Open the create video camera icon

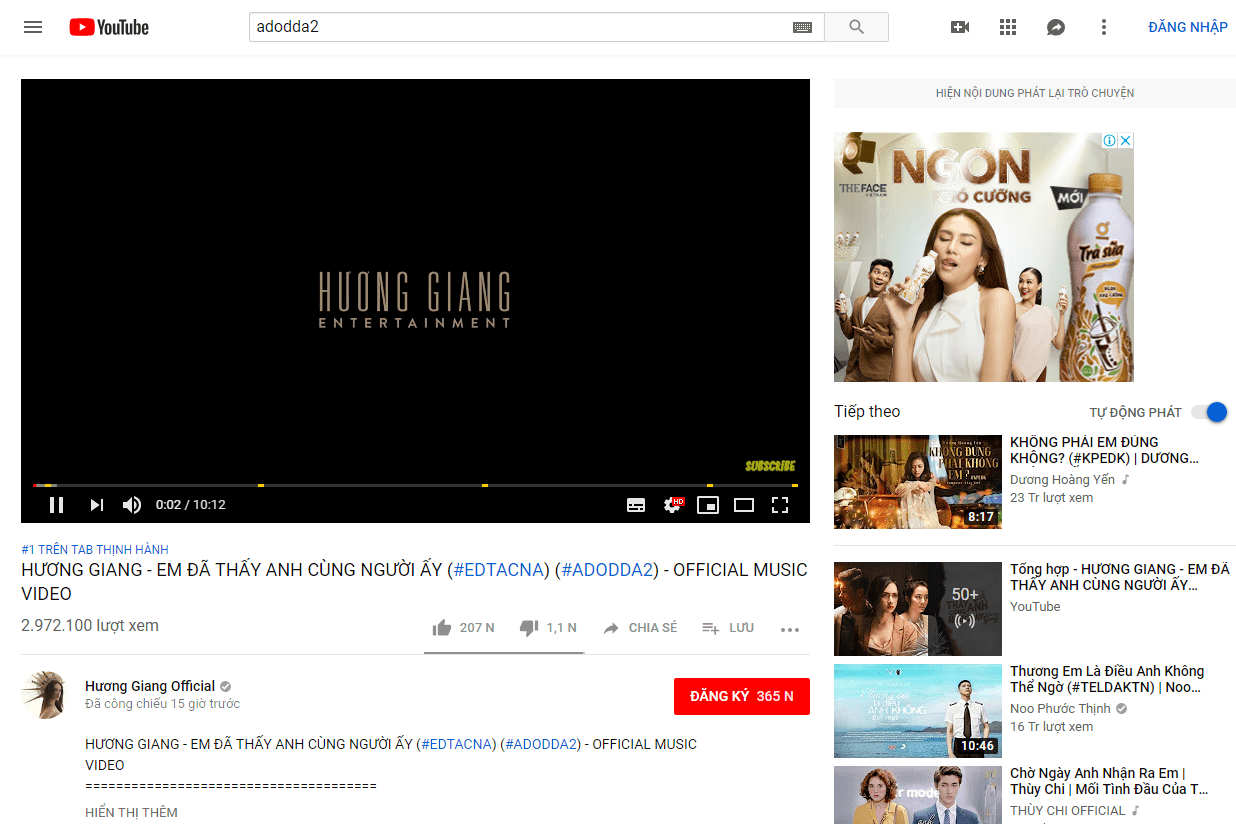click(960, 27)
